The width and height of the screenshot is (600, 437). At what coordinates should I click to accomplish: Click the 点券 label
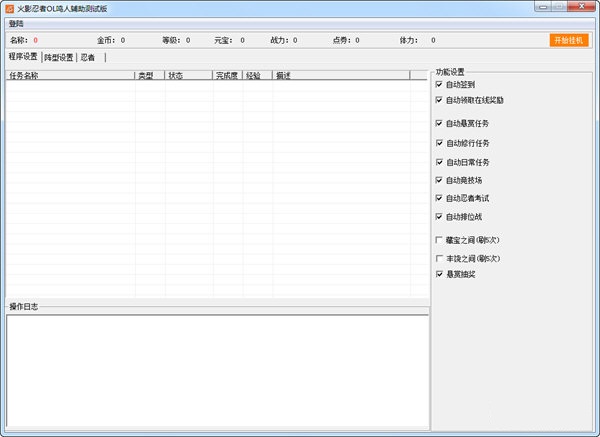342,40
